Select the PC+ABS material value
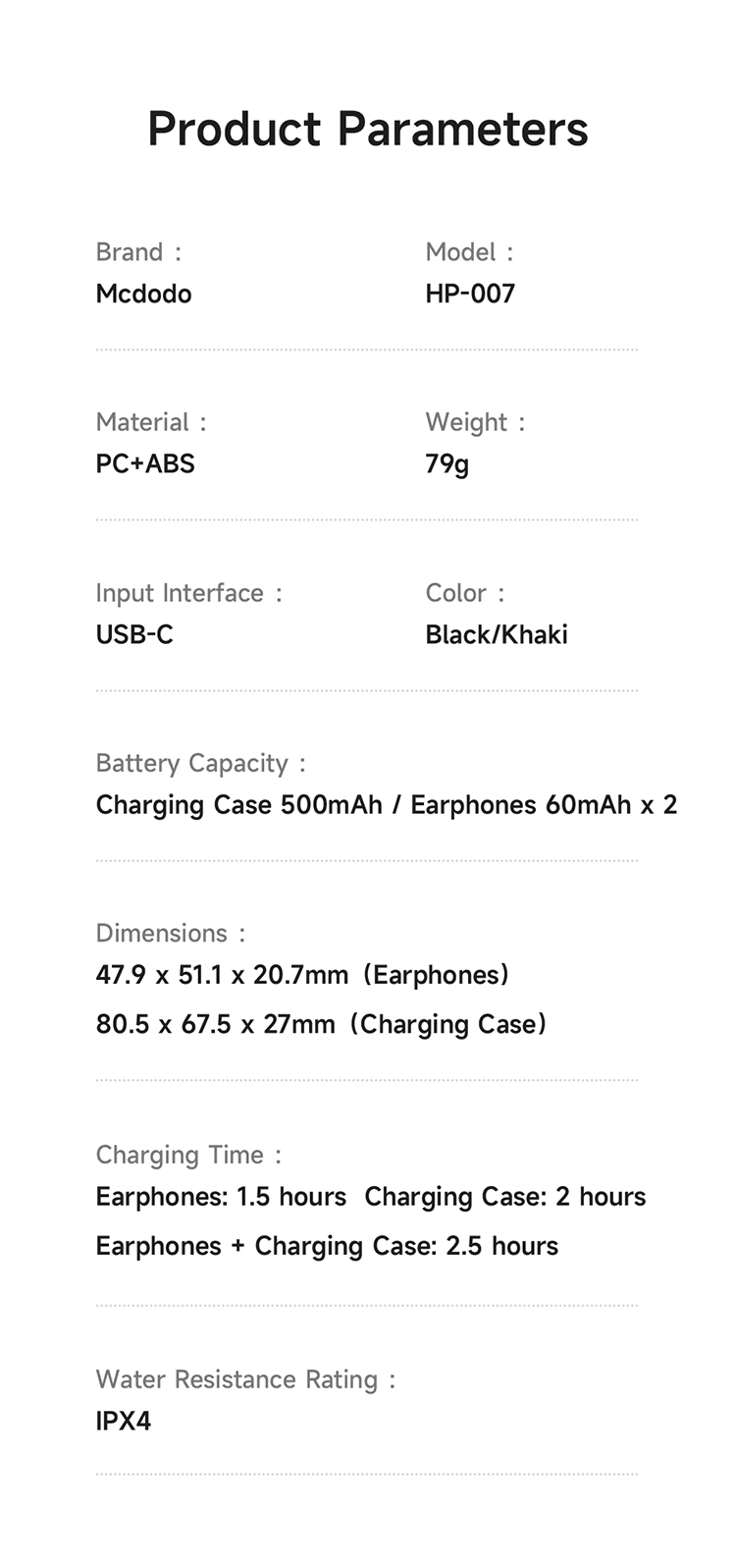 (145, 463)
